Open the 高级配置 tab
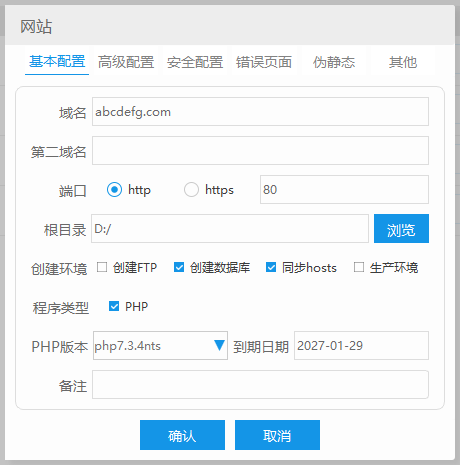This screenshot has height=465, width=460. 126,62
